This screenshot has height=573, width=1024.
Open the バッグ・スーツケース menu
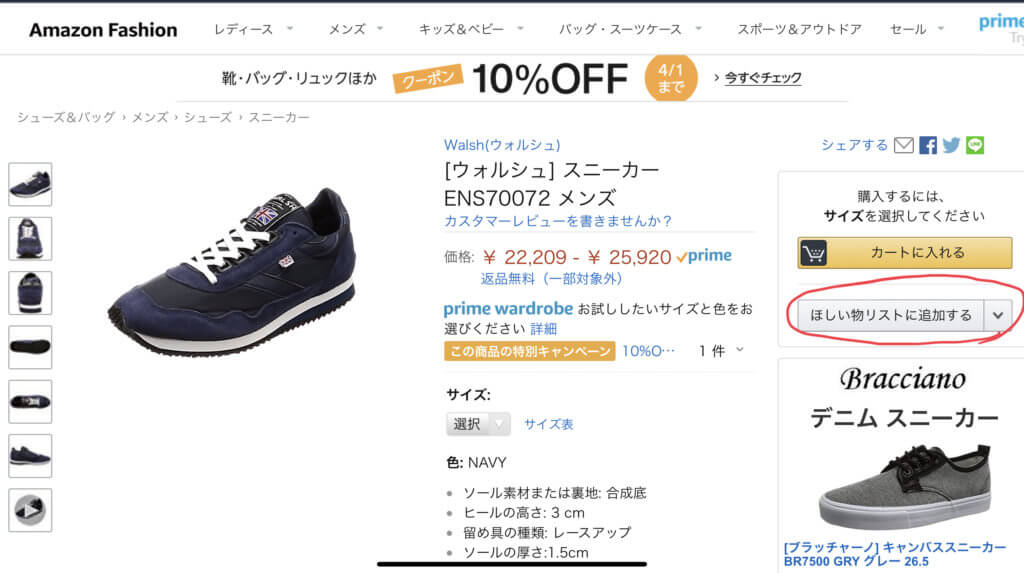(629, 30)
